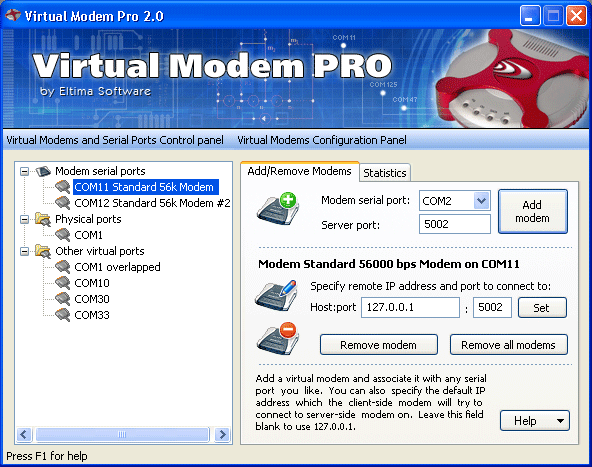Screen dimensions: 592x467
Task: Click the Host IP address field 127.0.0.1
Action: pyautogui.click(x=410, y=307)
